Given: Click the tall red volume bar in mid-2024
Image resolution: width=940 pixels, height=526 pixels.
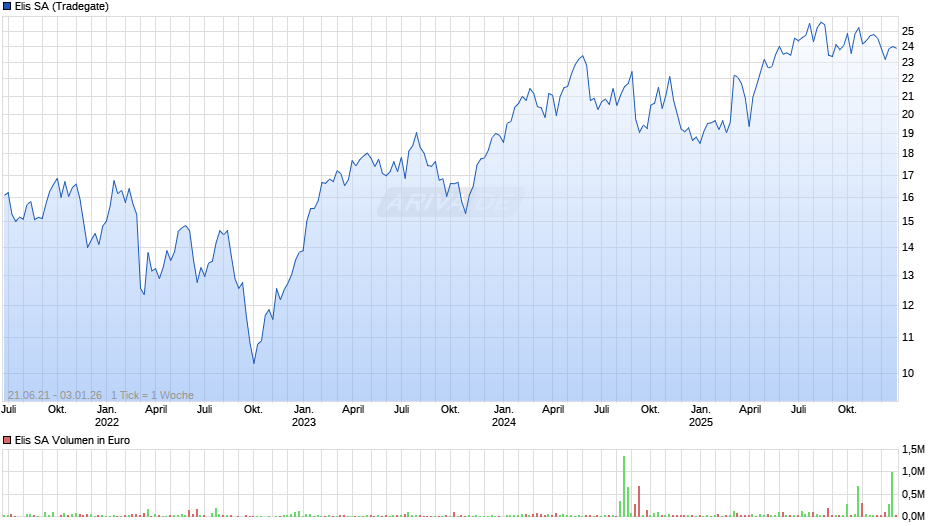Looking at the screenshot, I should (x=639, y=501).
